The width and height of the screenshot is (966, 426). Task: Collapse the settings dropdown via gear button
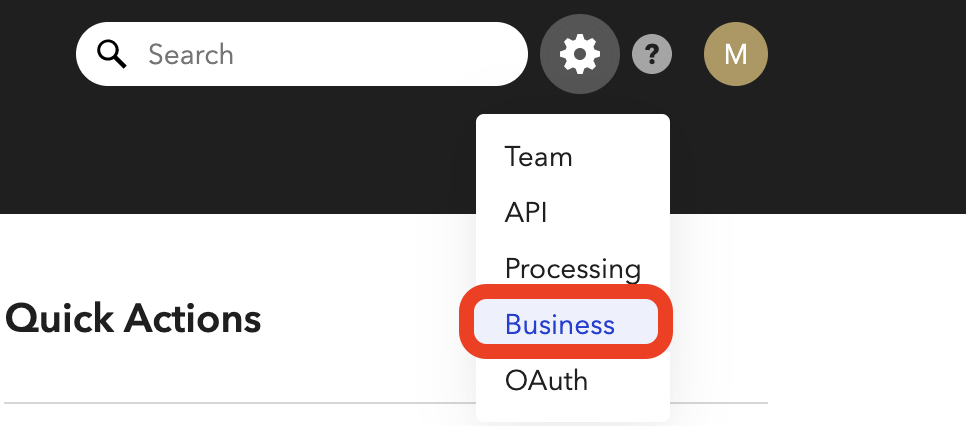coord(579,54)
